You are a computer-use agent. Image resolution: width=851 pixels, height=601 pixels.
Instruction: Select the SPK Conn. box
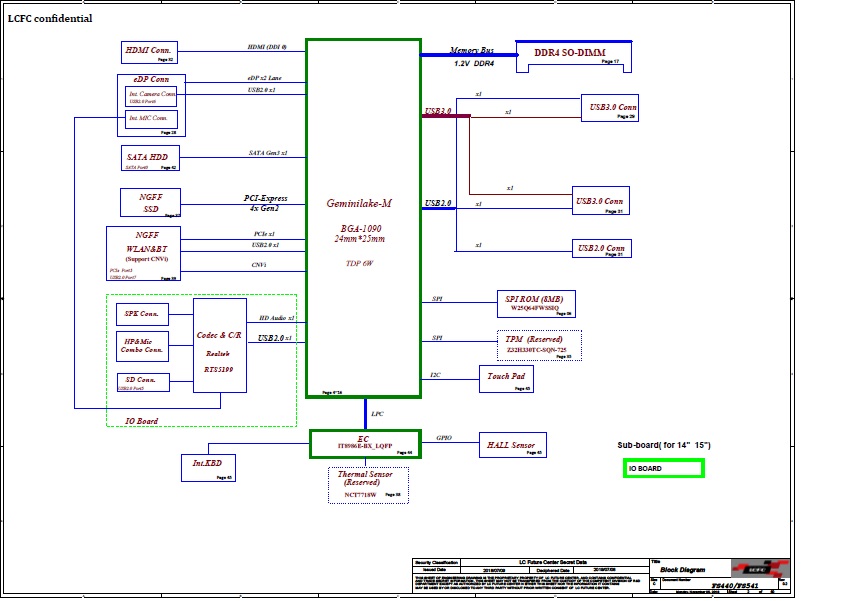click(142, 314)
